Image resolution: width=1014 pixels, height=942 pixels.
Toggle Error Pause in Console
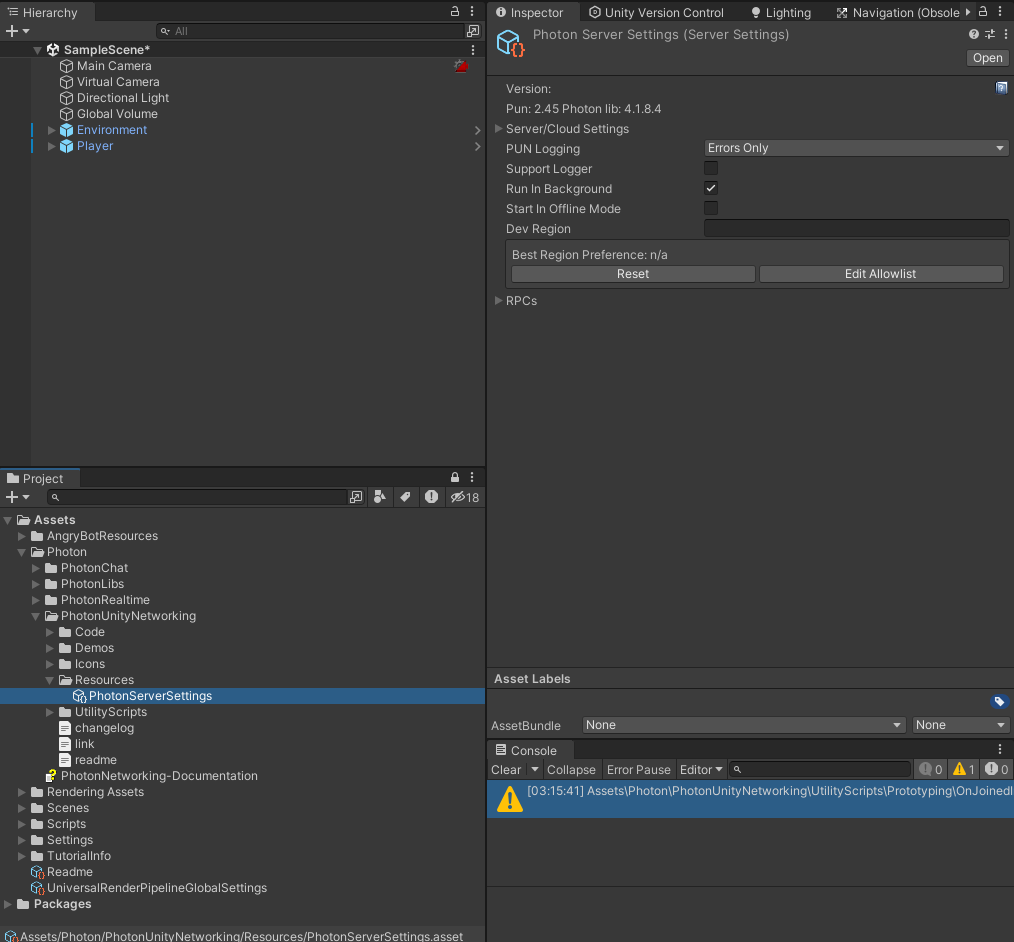[638, 769]
